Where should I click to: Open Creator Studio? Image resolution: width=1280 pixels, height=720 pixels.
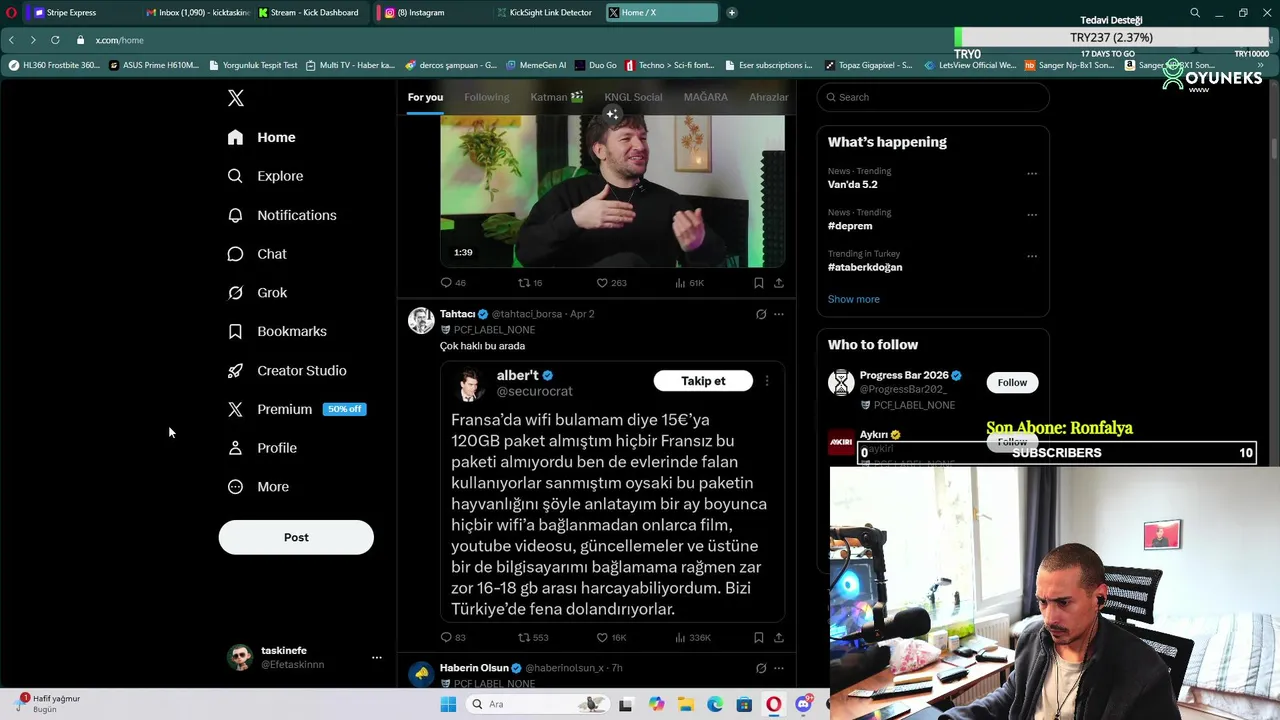pos(287,370)
